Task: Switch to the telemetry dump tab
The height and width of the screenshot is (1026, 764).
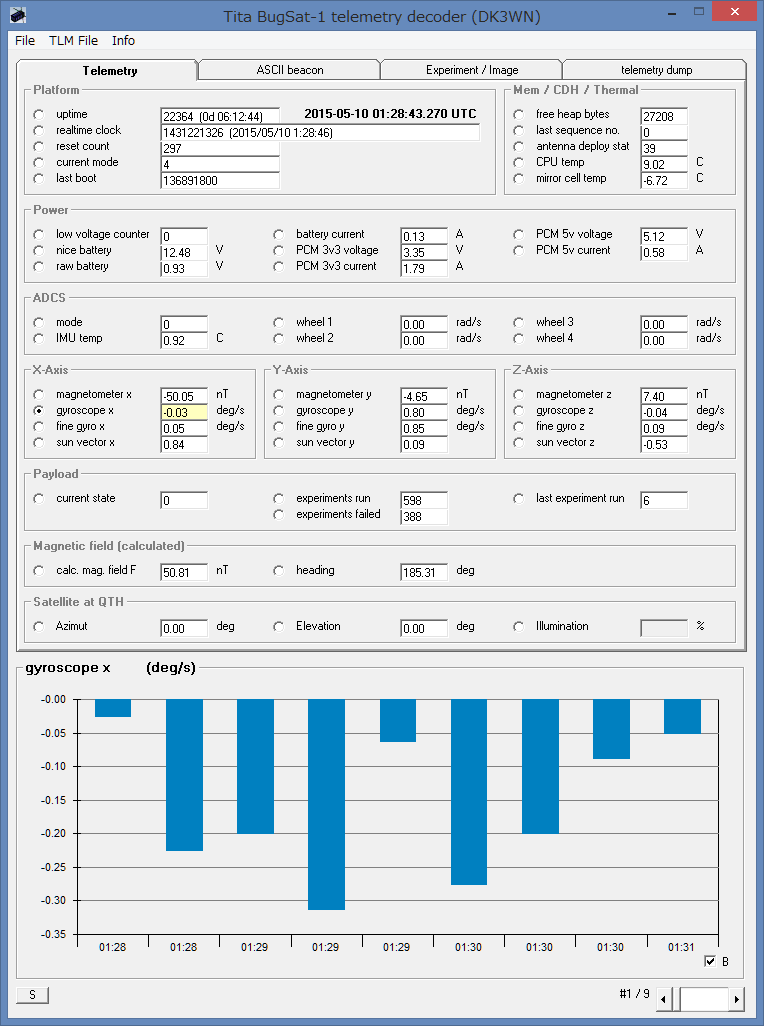Action: pos(656,70)
